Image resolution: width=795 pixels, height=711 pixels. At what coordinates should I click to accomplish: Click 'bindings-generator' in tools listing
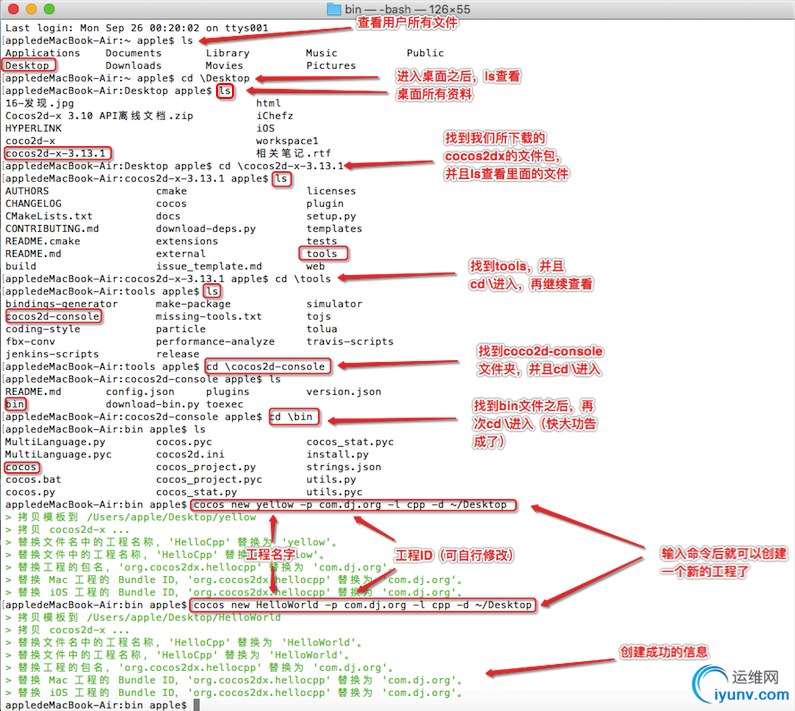tap(61, 304)
